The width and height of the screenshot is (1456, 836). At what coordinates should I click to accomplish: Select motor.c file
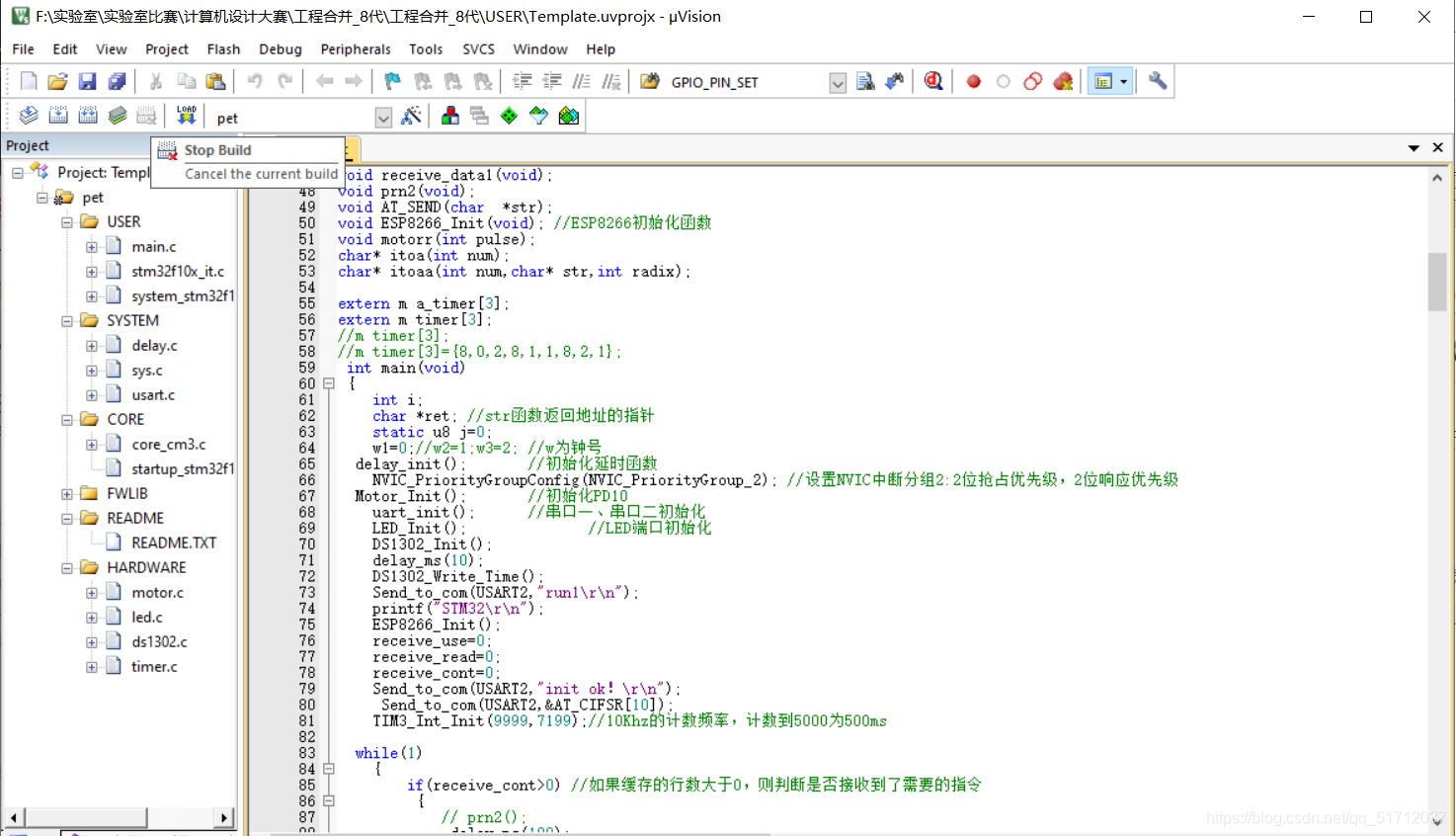pos(158,593)
